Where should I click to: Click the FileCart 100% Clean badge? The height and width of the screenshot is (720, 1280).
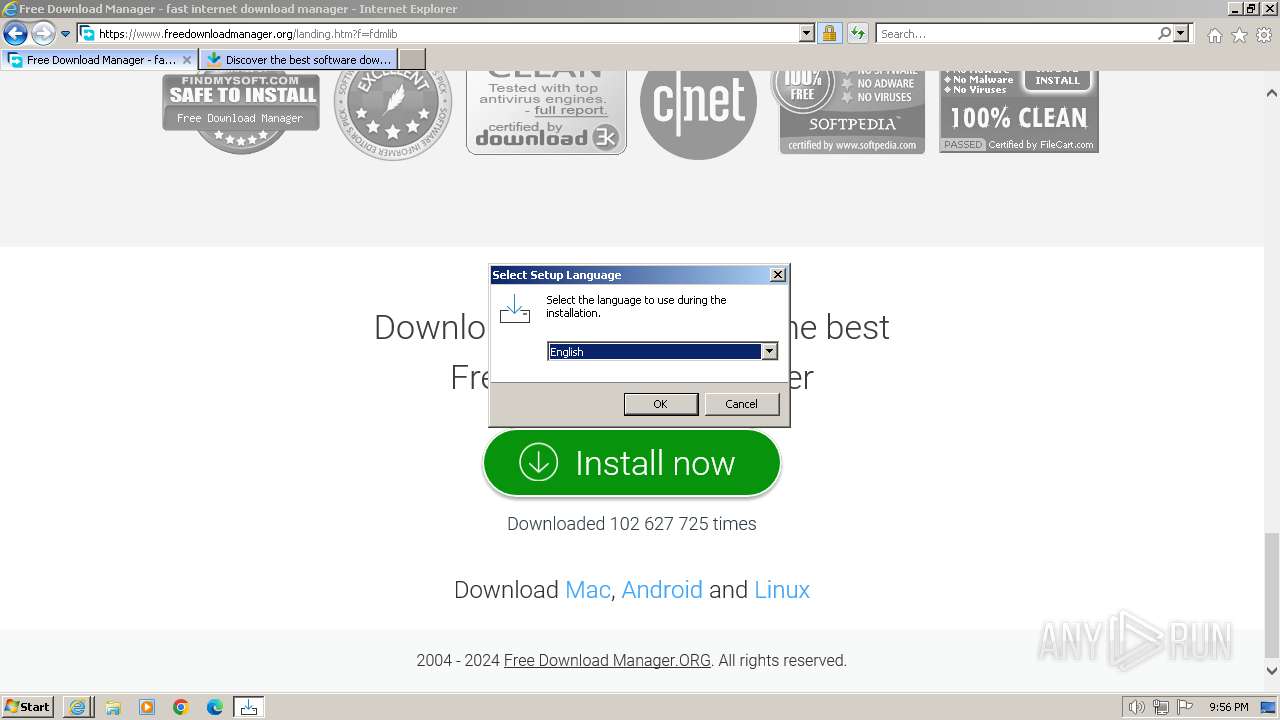pos(1019,112)
